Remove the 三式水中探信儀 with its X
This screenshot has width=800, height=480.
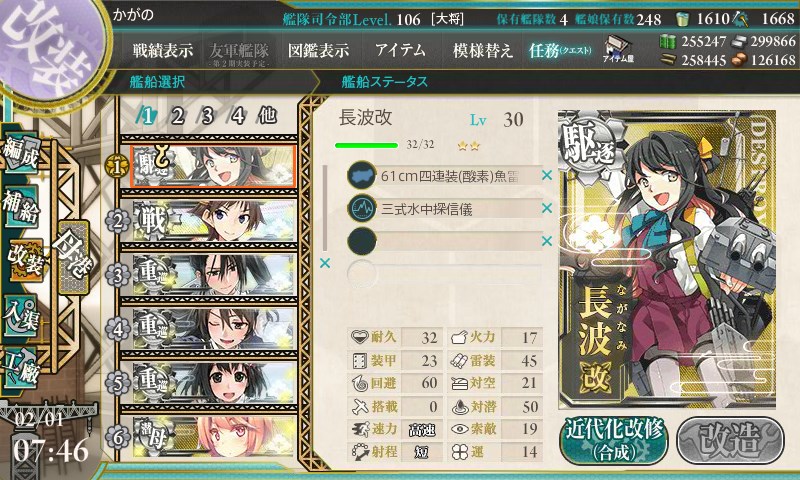click(x=547, y=208)
